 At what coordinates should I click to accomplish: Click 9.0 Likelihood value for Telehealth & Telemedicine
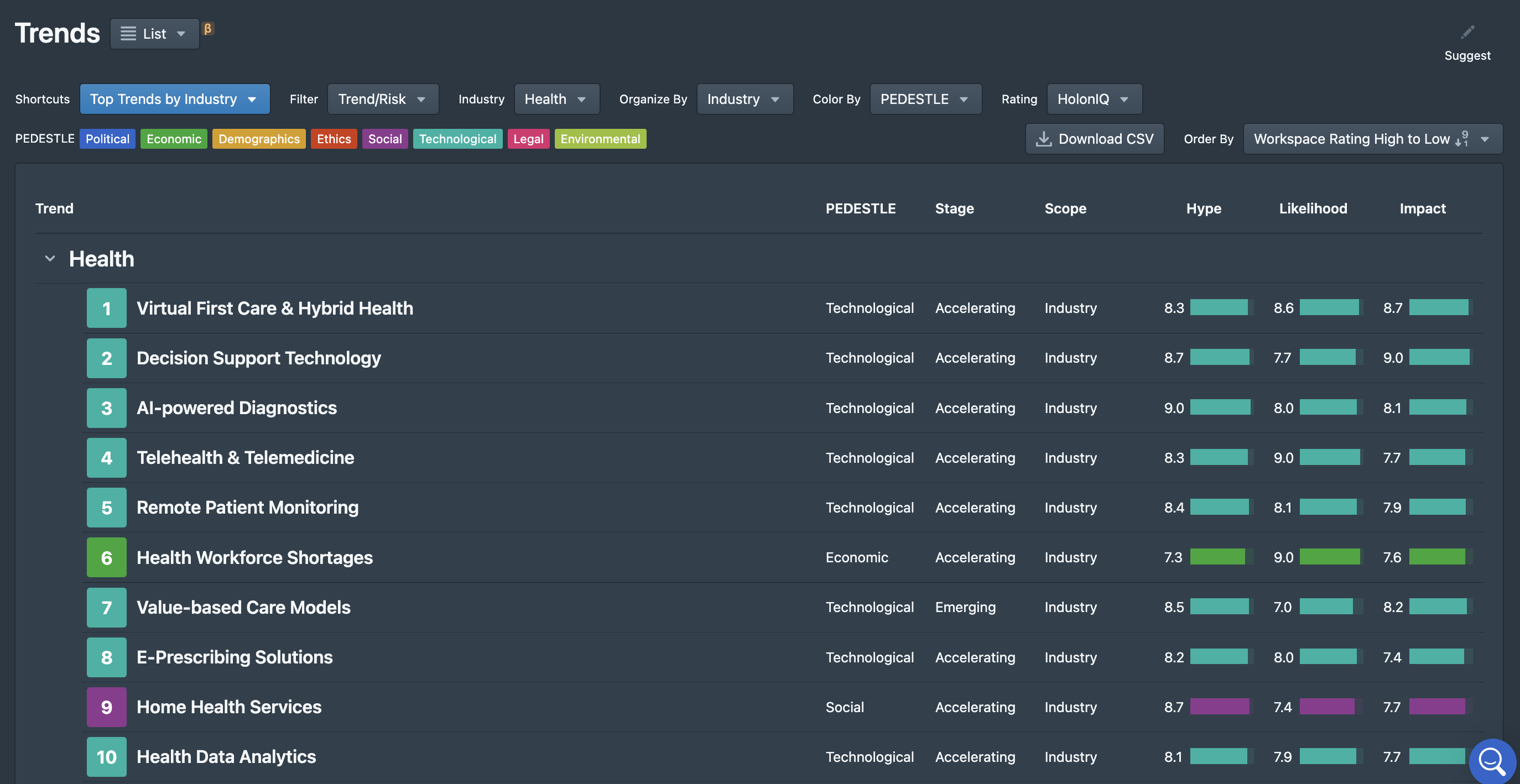click(x=1283, y=458)
